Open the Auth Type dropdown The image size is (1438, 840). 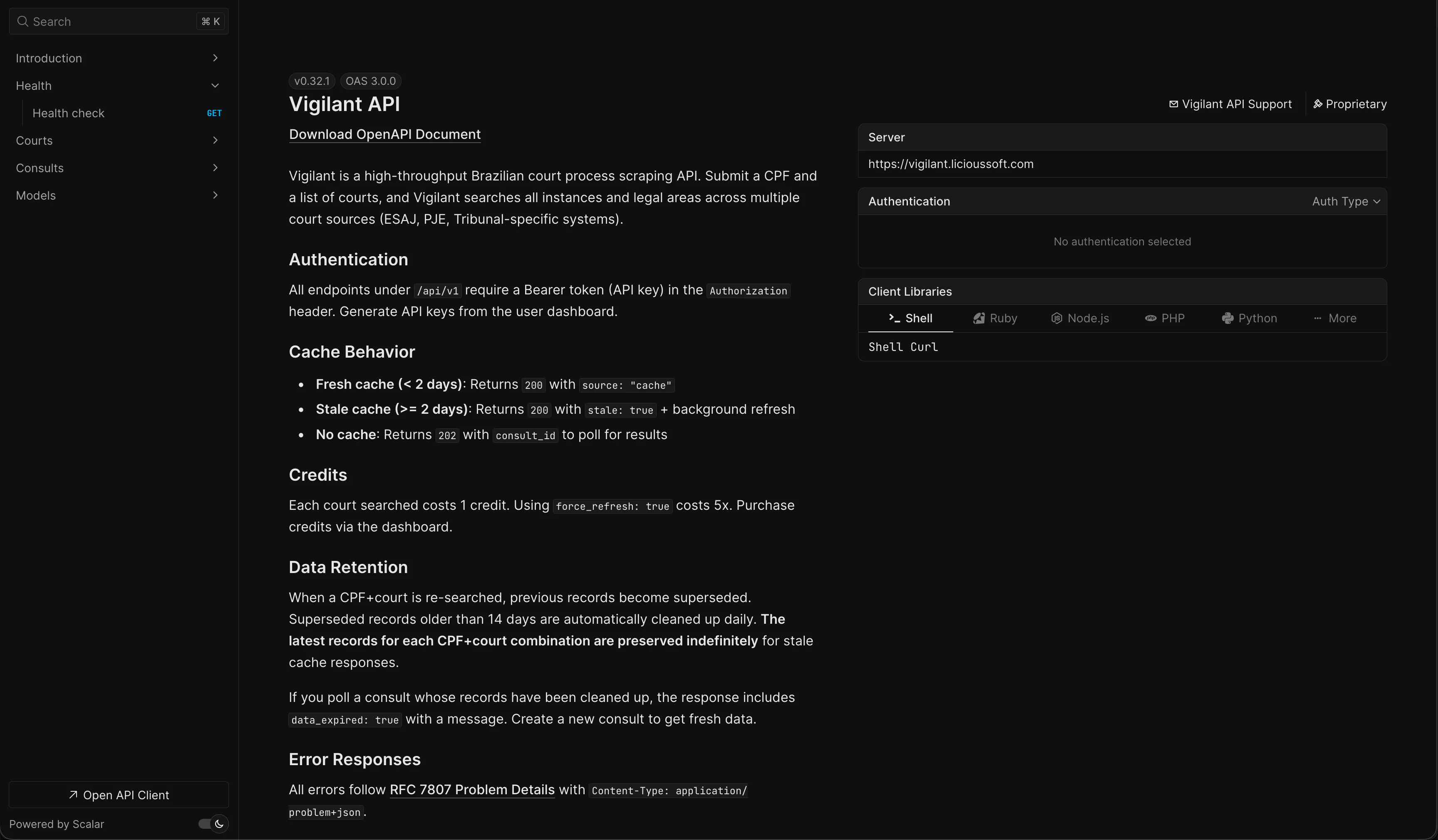[x=1346, y=201]
